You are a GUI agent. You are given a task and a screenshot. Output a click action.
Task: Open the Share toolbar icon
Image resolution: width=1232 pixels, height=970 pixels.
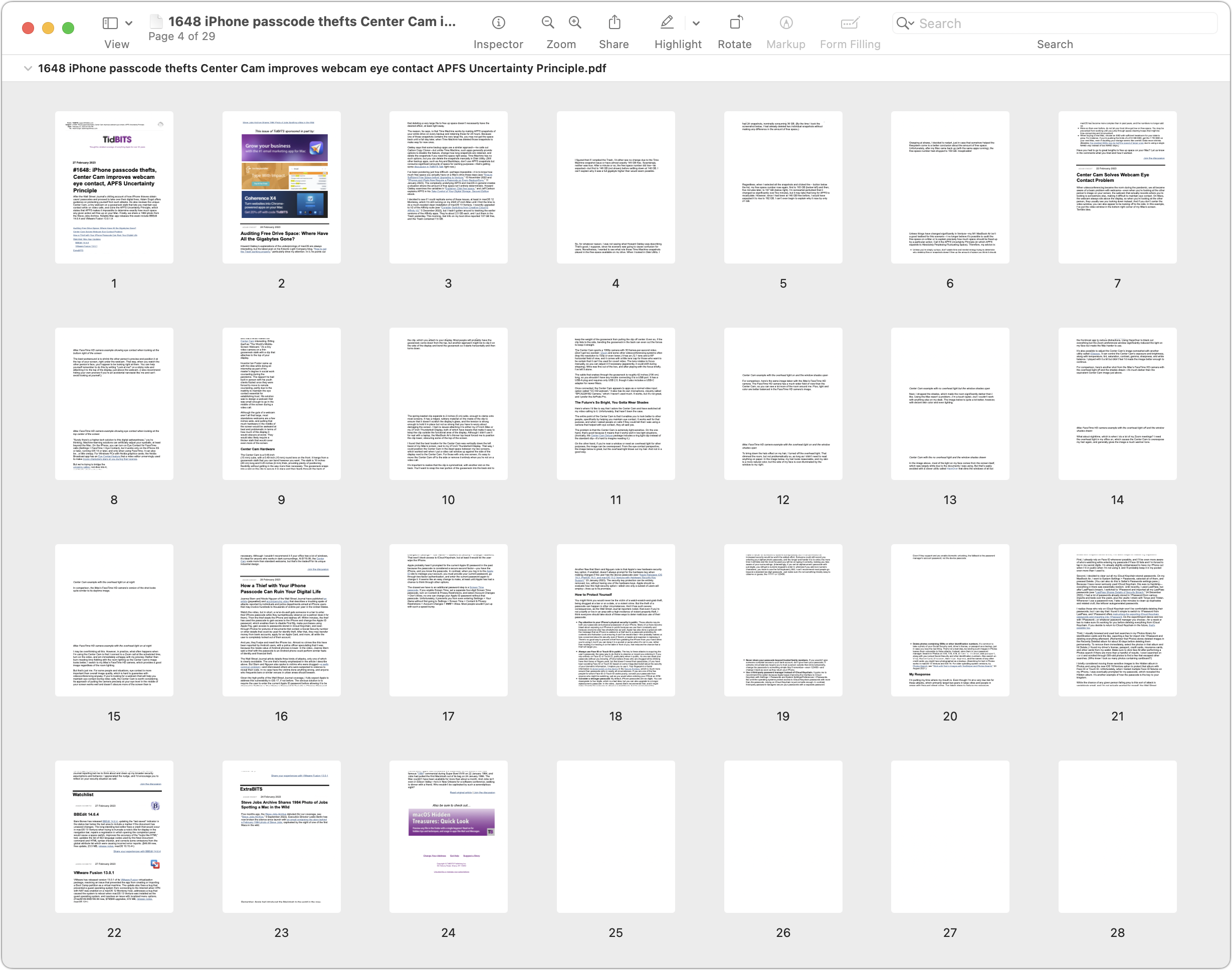[614, 23]
